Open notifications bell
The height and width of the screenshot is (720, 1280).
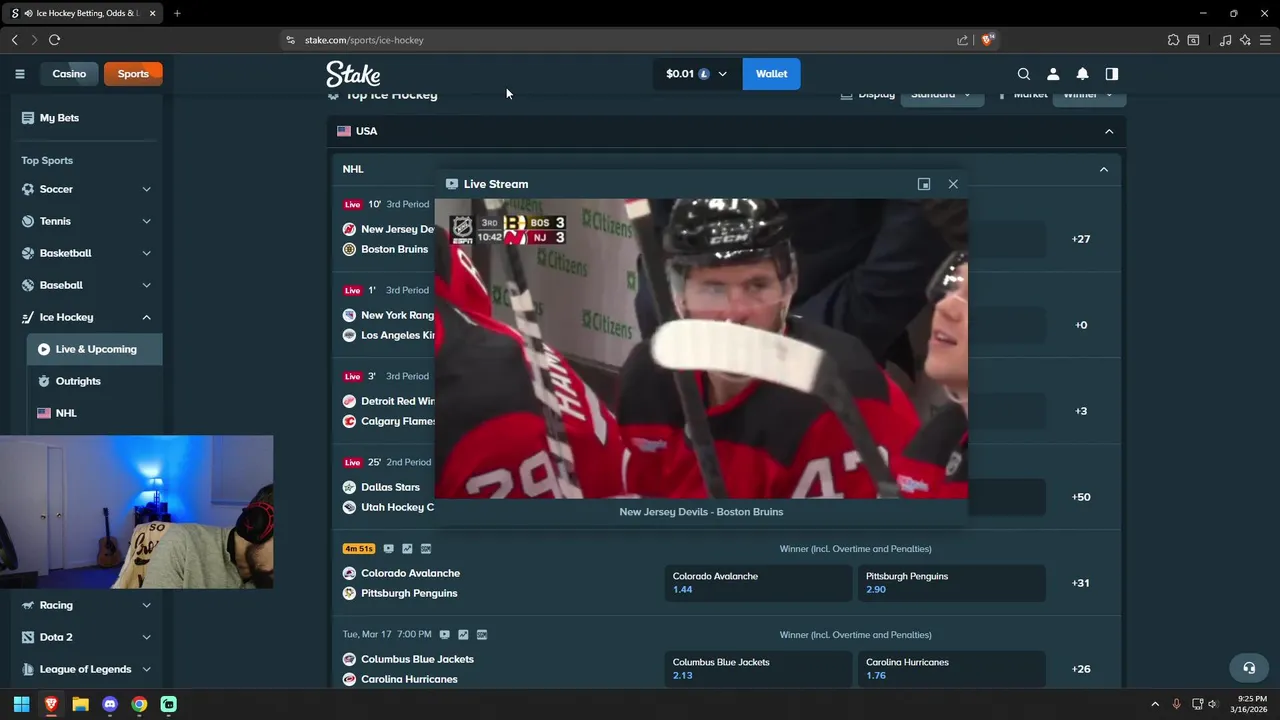click(1082, 74)
